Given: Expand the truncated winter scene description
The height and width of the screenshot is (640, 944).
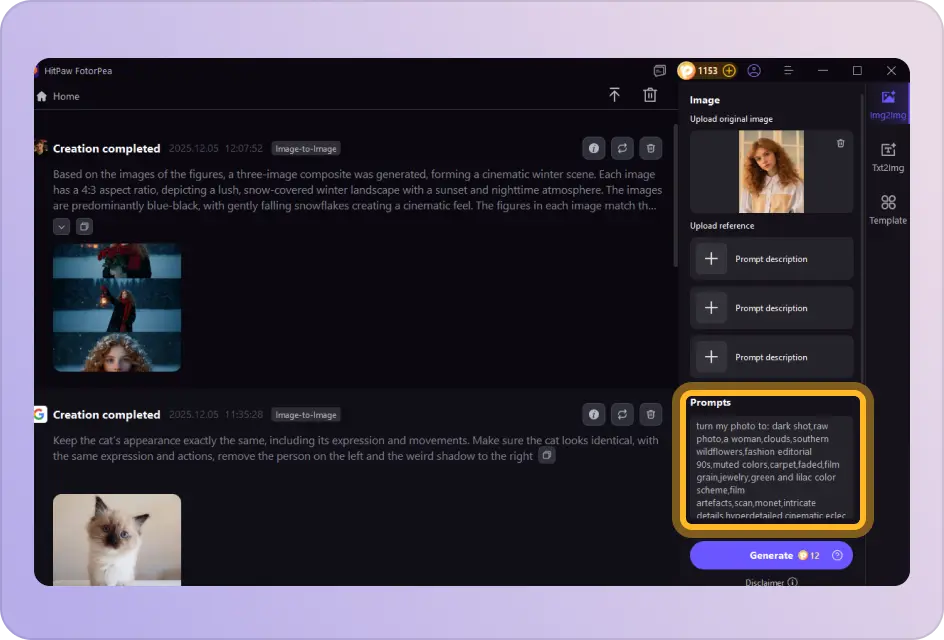Looking at the screenshot, I should (x=62, y=226).
